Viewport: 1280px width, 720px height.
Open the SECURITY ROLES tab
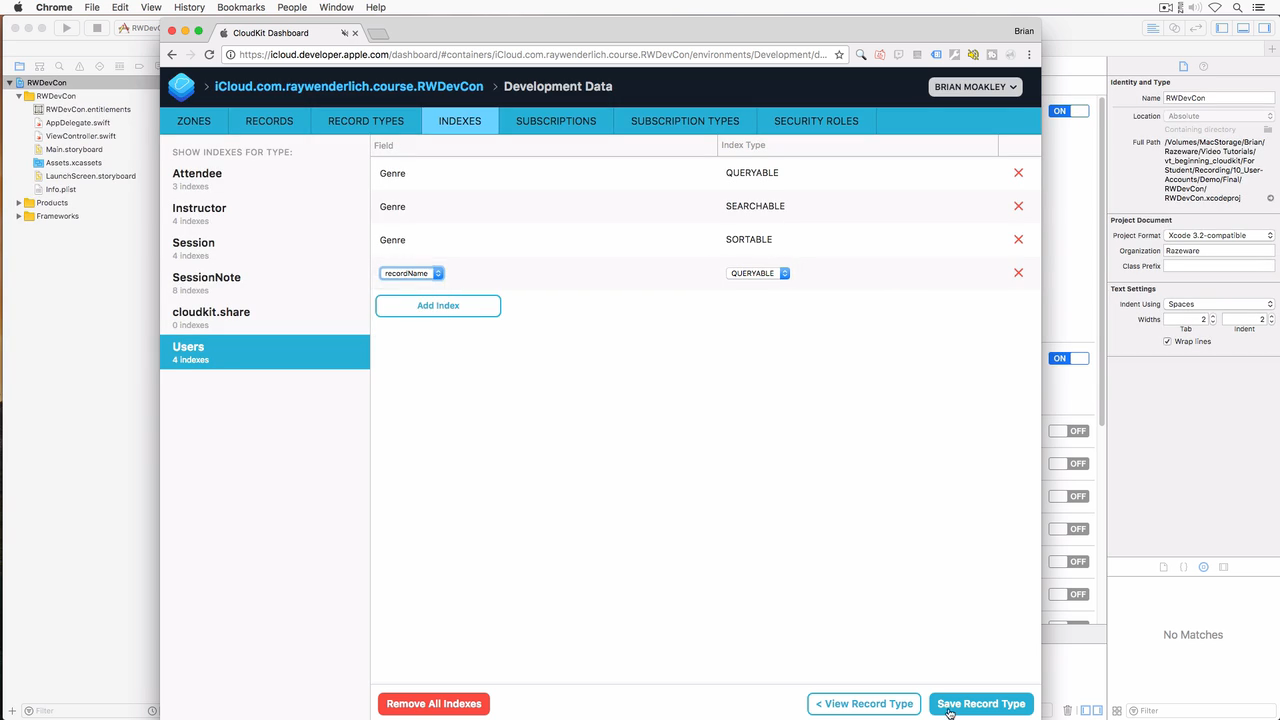point(816,121)
